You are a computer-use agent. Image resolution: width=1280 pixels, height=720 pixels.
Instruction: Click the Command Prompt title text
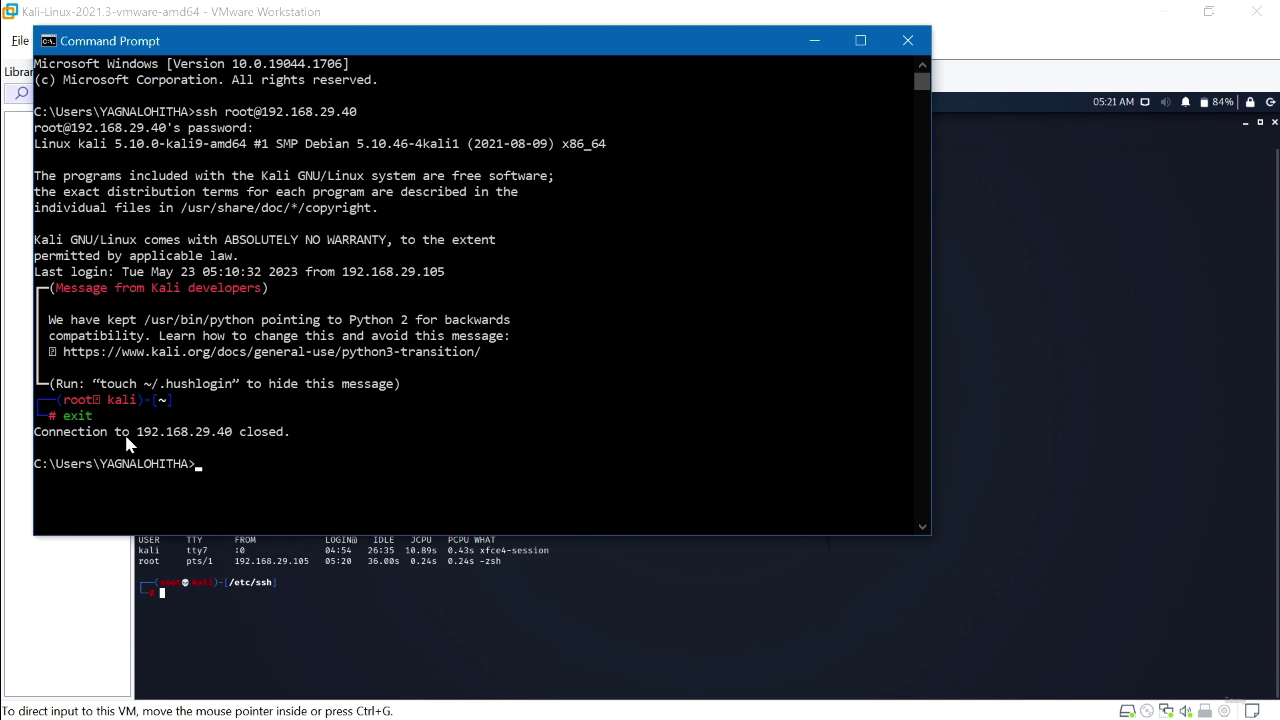click(x=110, y=41)
